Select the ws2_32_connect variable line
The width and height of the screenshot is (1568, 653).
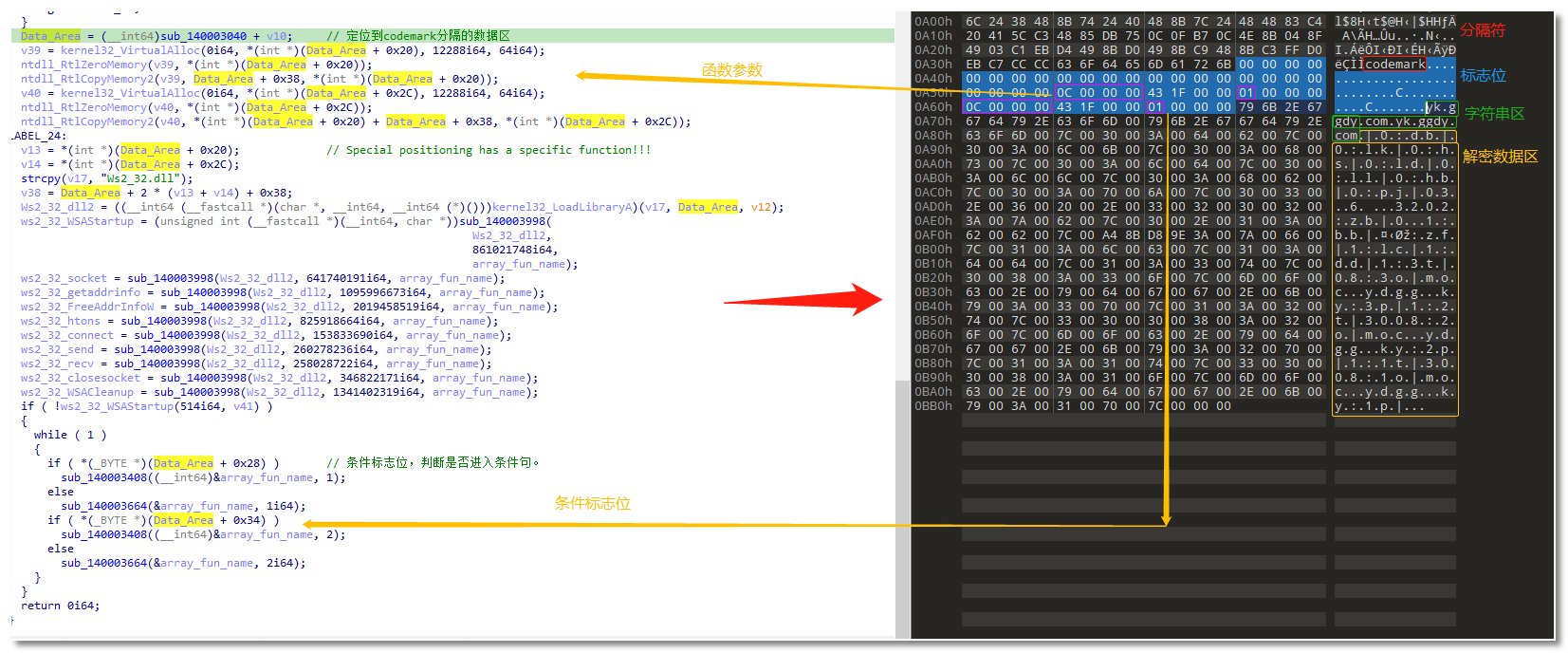pyautogui.click(x=66, y=335)
